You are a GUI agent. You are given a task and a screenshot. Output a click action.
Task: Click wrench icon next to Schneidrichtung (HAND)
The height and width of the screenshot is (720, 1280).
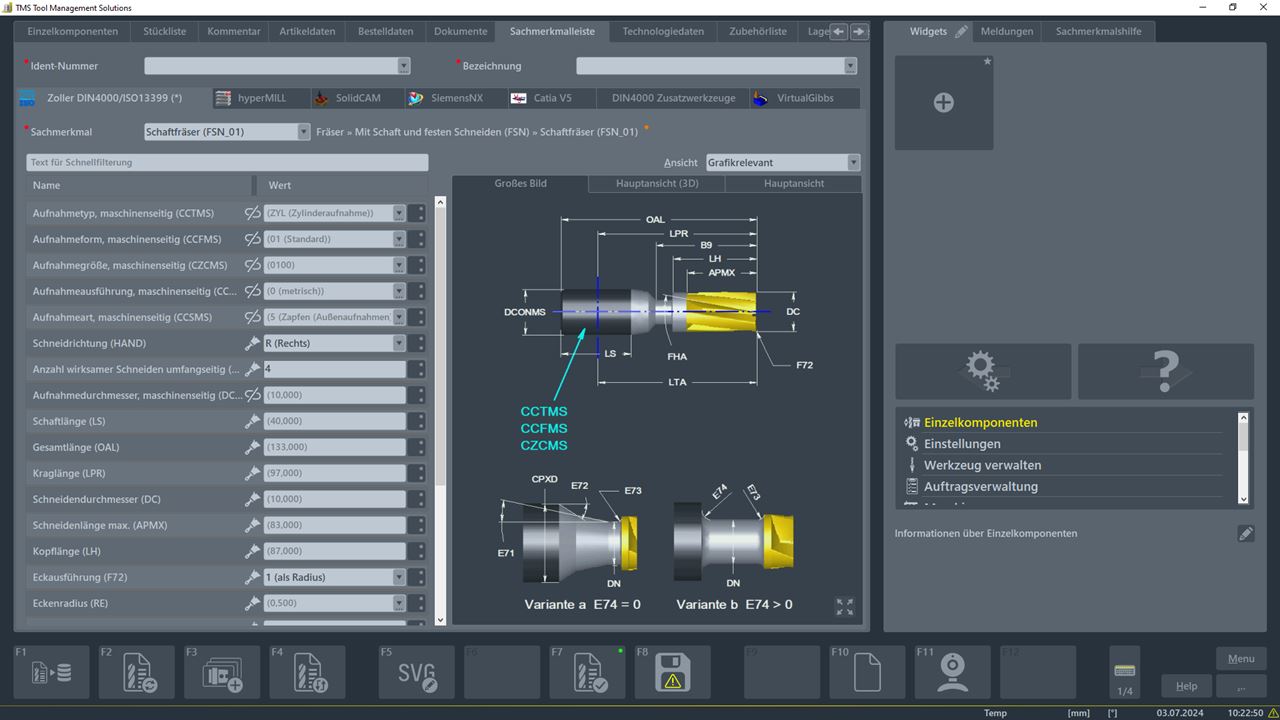pos(252,343)
